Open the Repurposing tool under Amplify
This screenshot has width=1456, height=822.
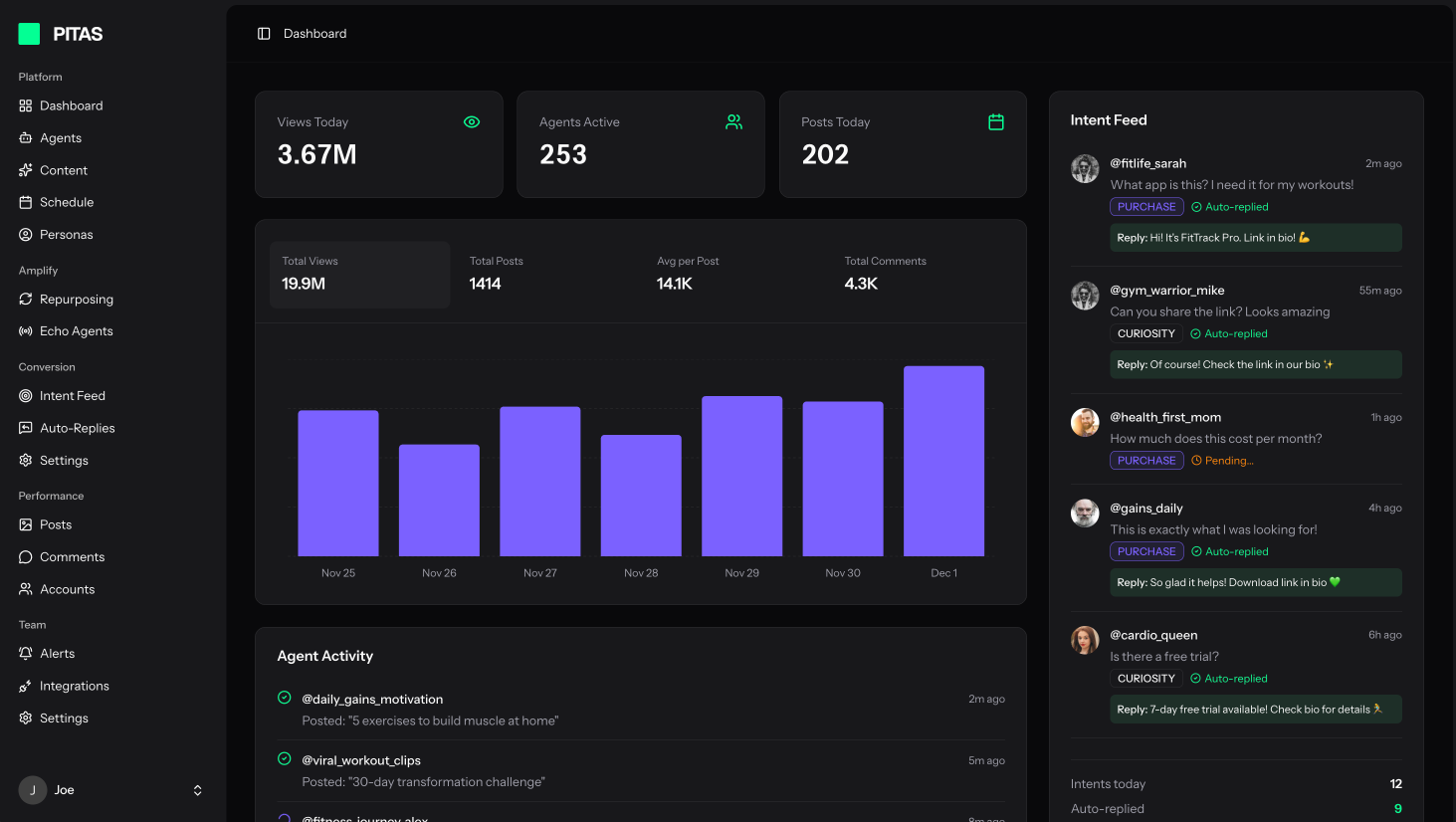pyautogui.click(x=78, y=299)
